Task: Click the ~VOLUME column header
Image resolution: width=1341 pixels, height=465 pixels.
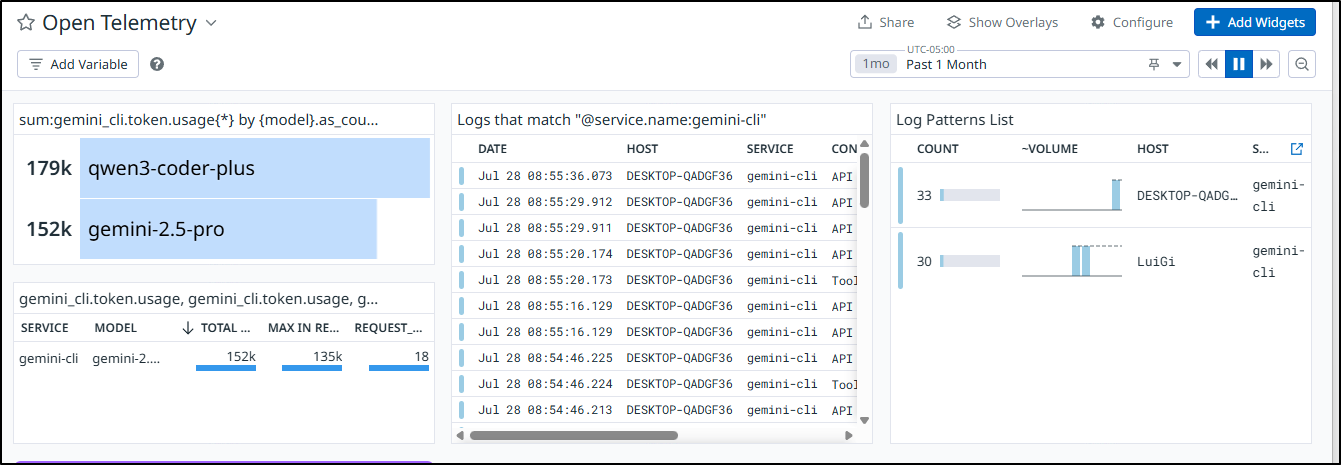Action: pyautogui.click(x=1050, y=149)
